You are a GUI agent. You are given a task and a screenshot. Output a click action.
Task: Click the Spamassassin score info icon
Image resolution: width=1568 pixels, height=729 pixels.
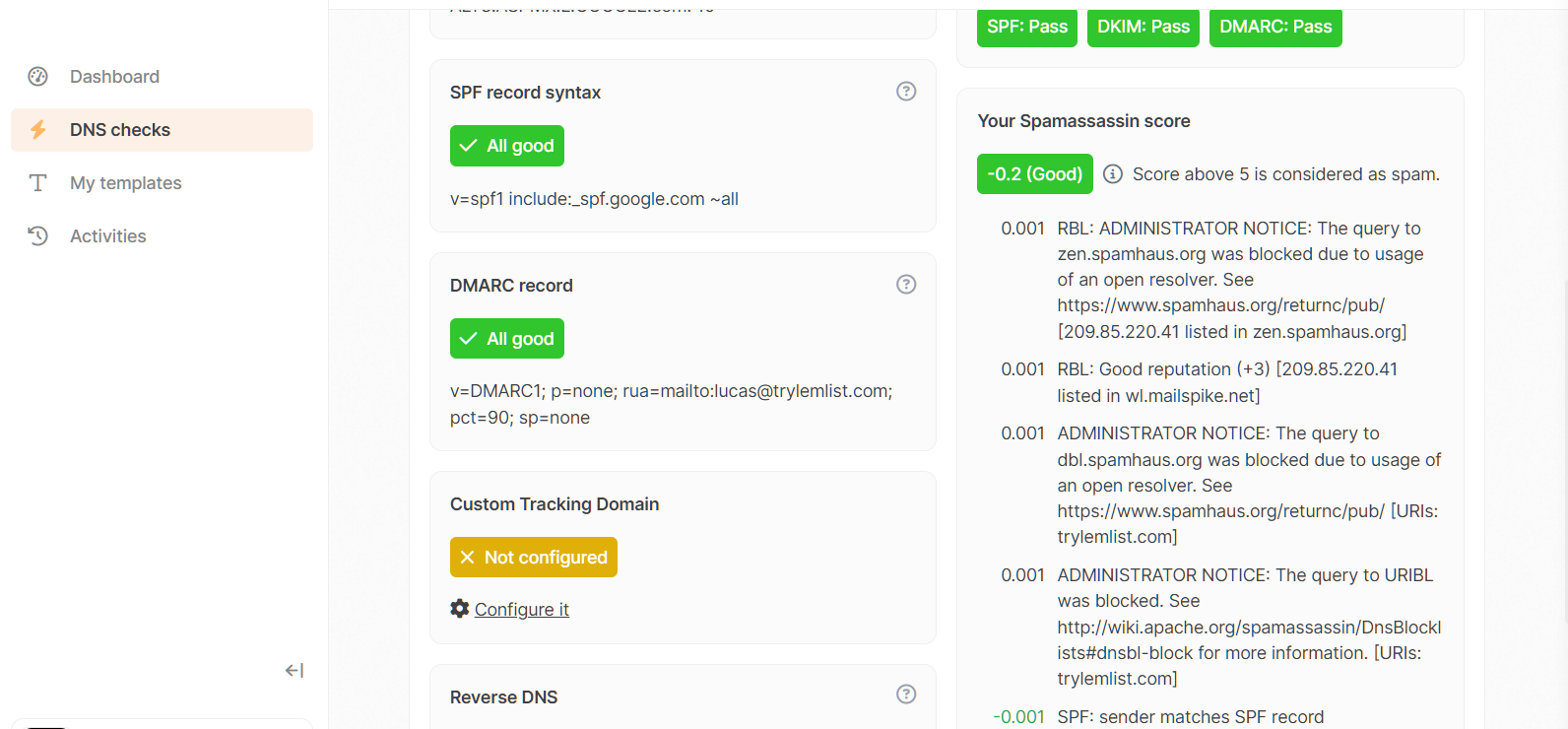[1113, 174]
